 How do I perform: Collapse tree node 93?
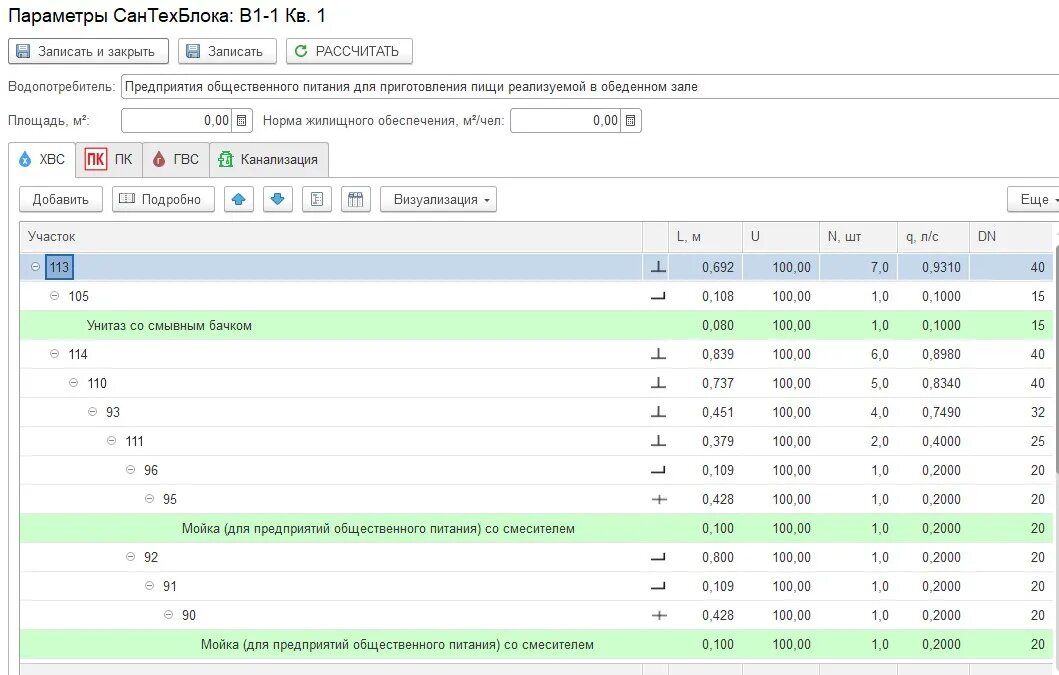(92, 412)
